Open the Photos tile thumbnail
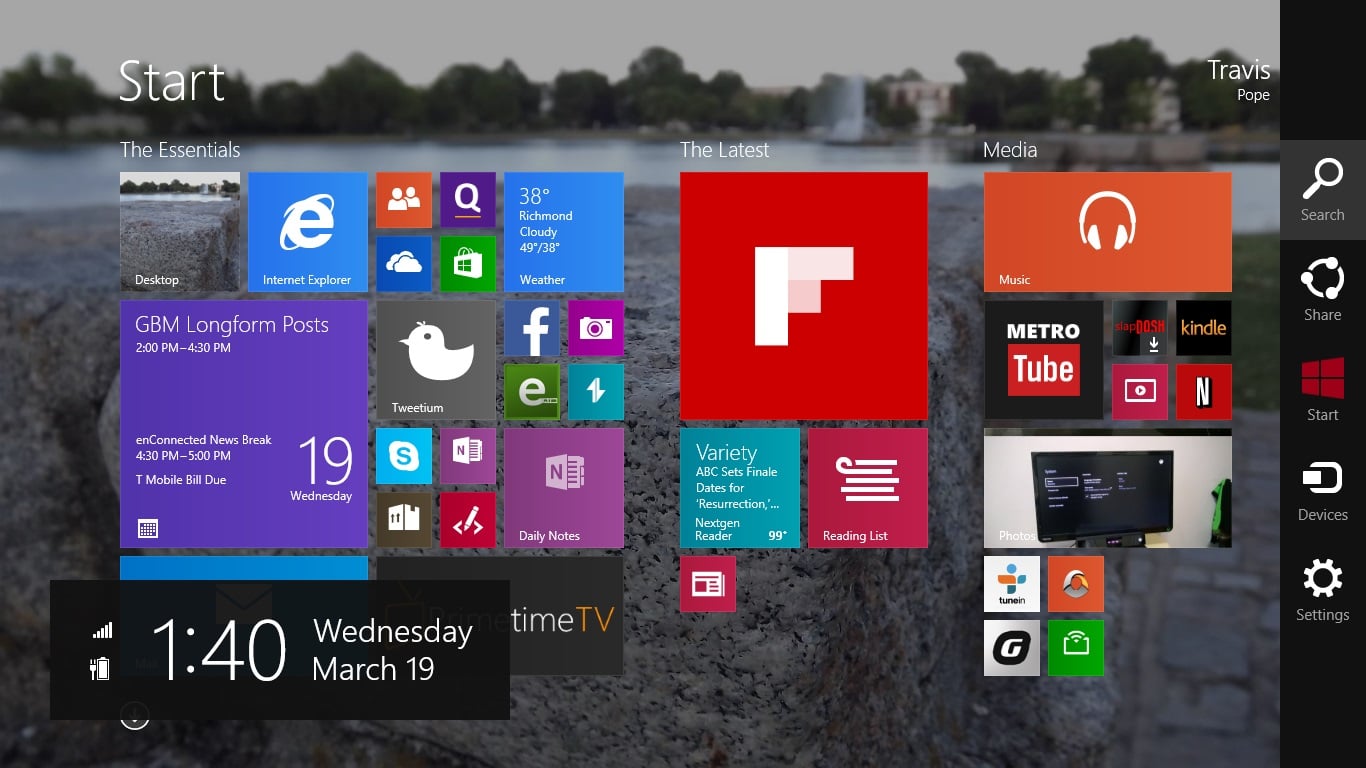Image resolution: width=1366 pixels, height=768 pixels. (1107, 487)
